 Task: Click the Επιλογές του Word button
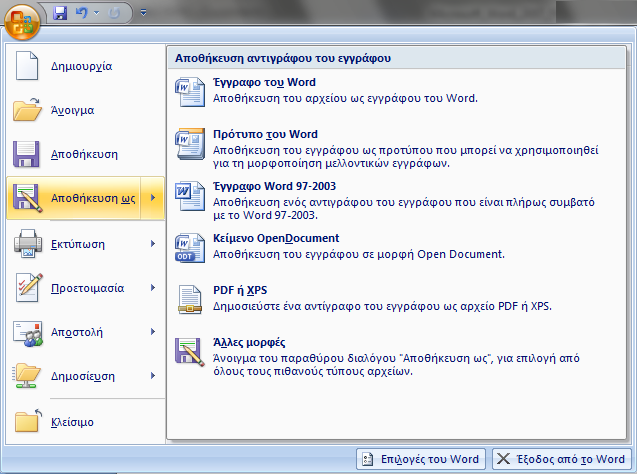(x=421, y=459)
